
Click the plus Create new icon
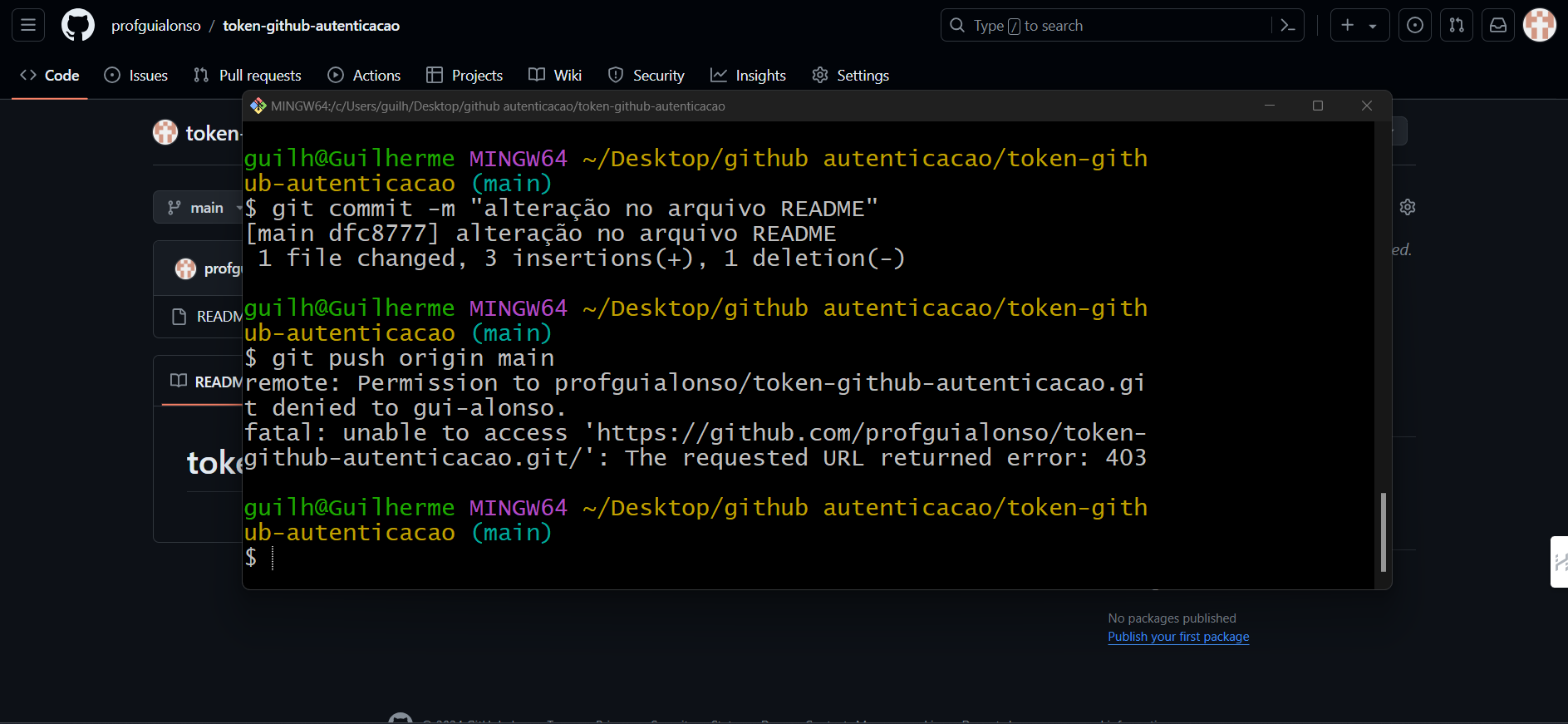pyautogui.click(x=1348, y=26)
